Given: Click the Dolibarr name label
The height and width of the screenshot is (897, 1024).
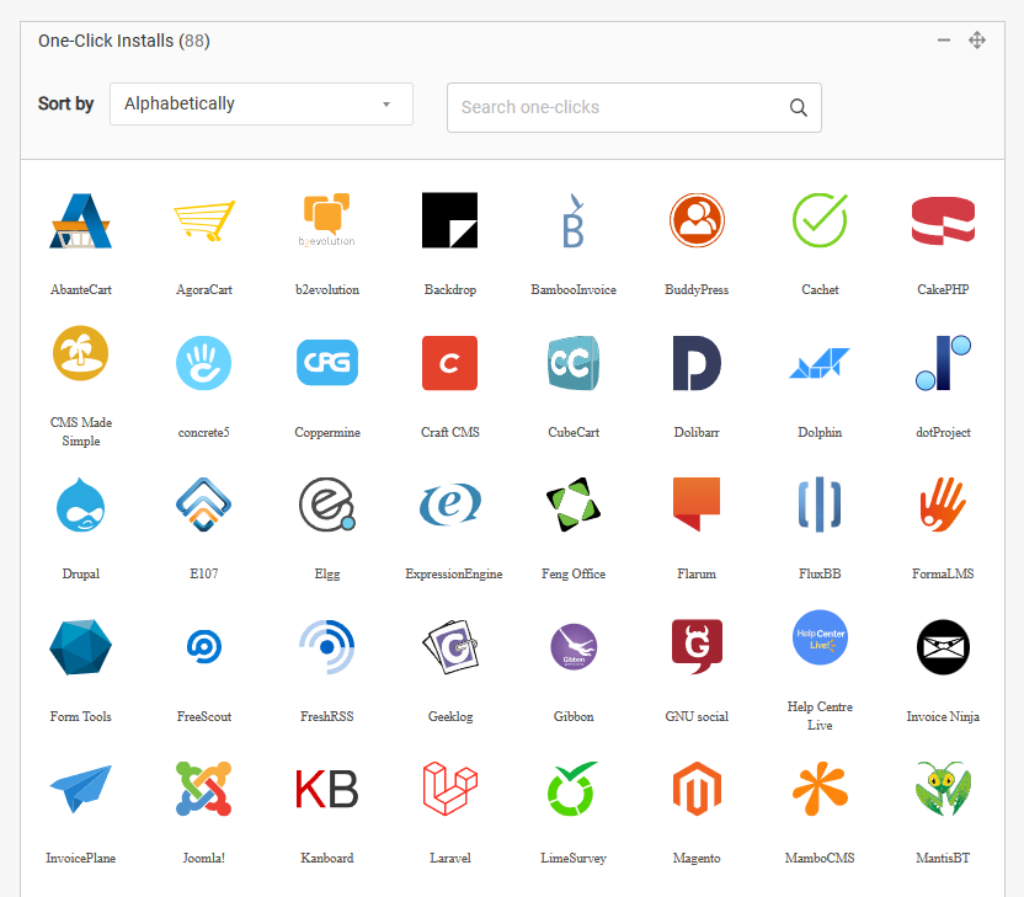Looking at the screenshot, I should point(697,432).
